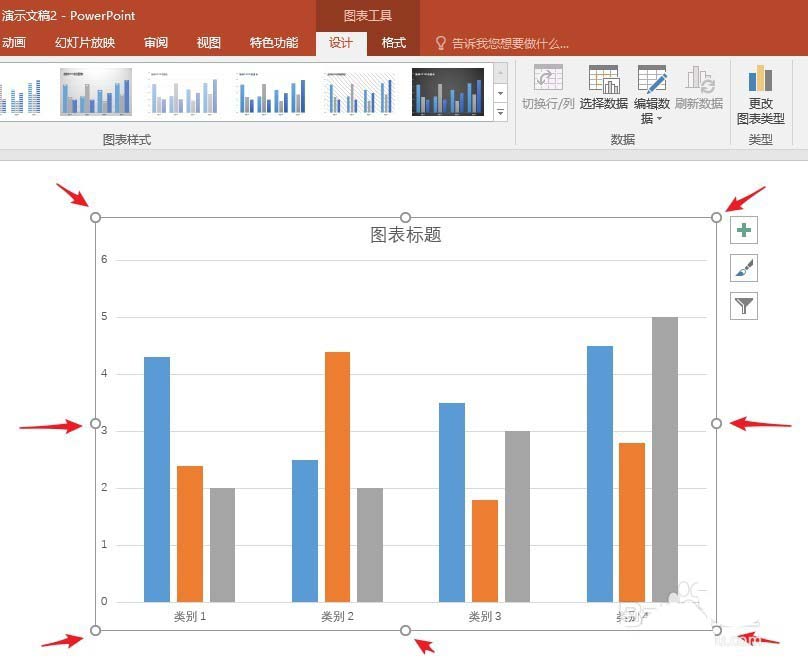
Task: Apply the dark background chart style
Action: 448,92
